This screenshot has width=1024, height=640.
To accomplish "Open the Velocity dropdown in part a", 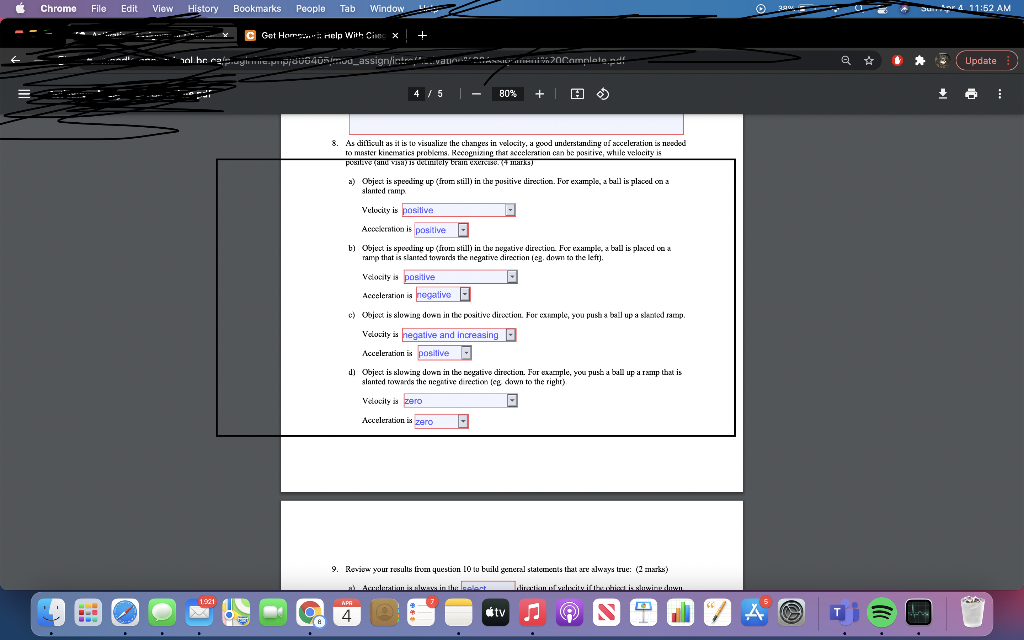I will point(459,209).
